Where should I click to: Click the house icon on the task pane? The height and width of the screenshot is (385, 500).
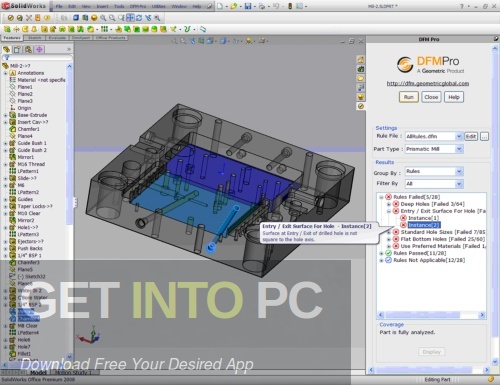(361, 60)
